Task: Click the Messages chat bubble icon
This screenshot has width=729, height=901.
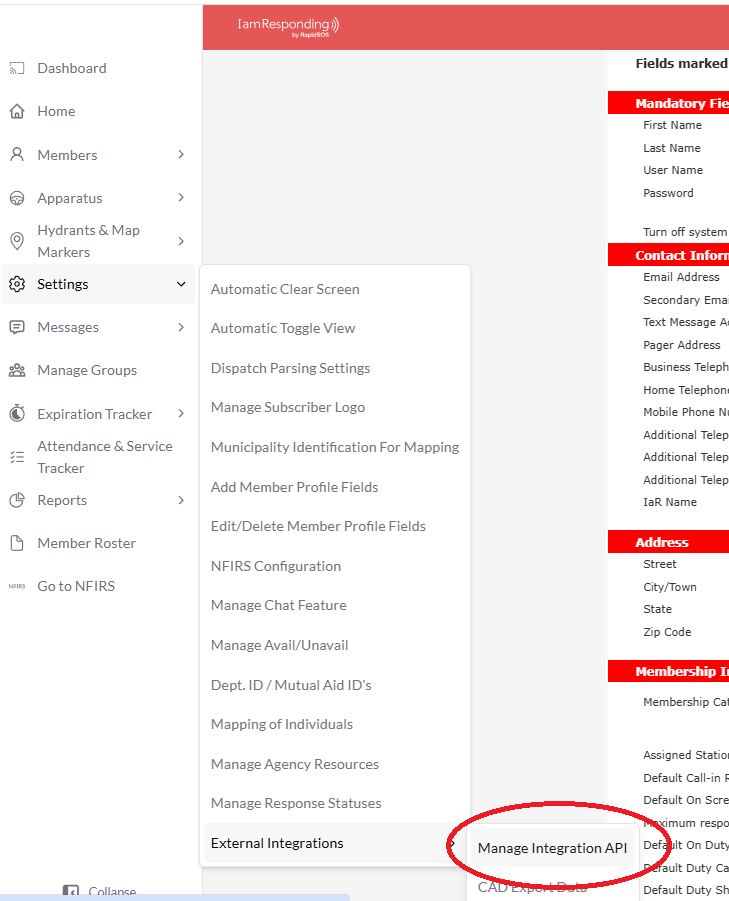Action: coord(17,328)
